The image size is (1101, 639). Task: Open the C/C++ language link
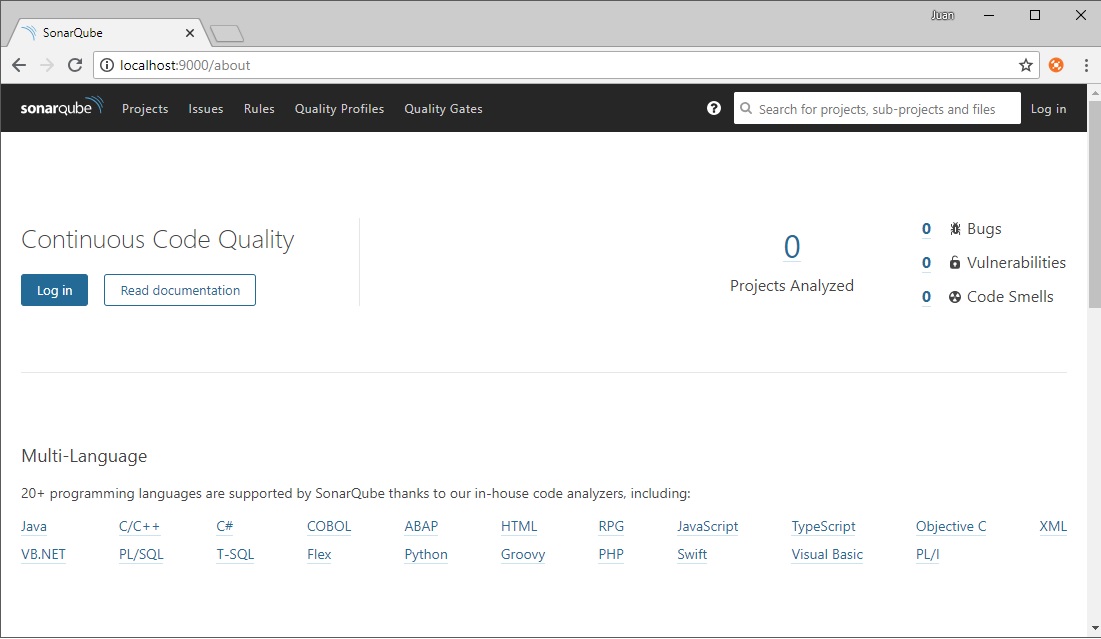coord(139,527)
